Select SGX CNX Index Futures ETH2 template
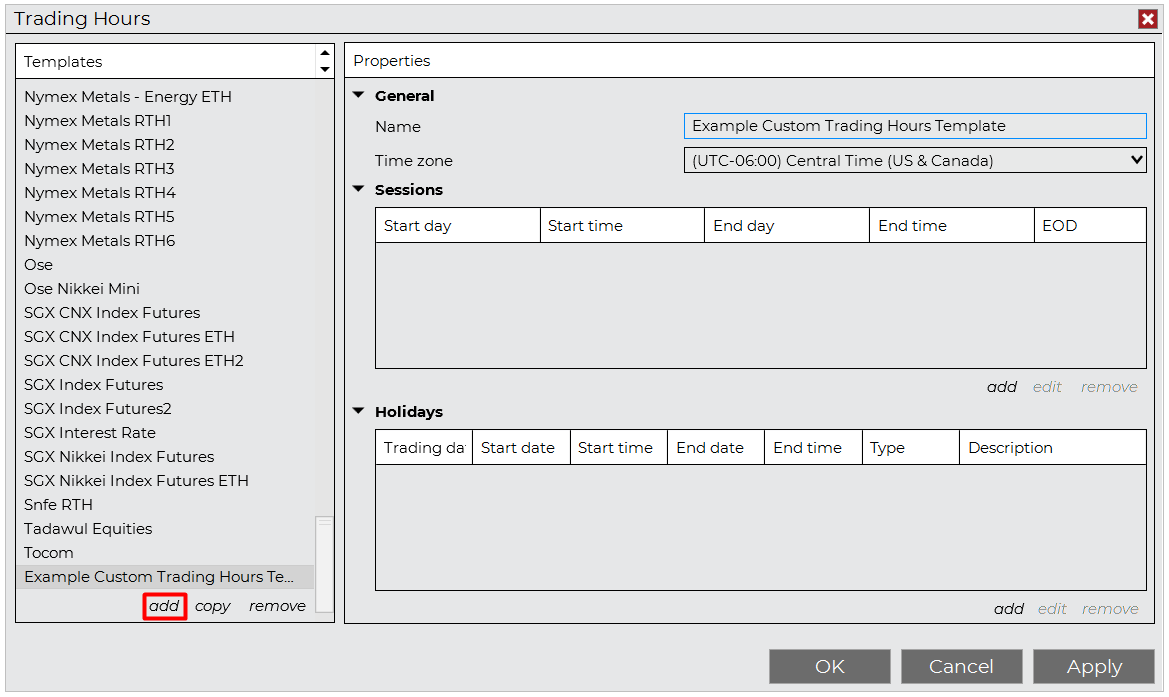 (133, 361)
